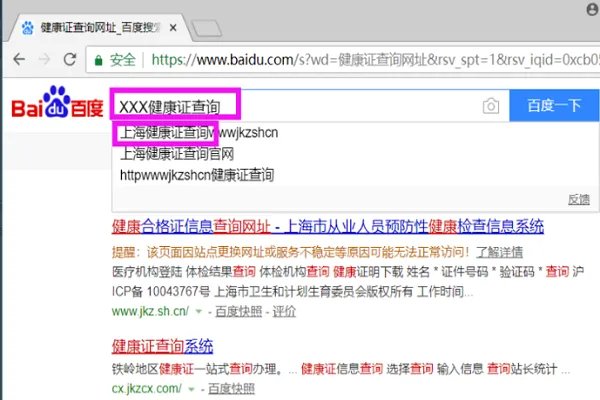Viewport: 600px width, 400px height.
Task: Open the 健康证查询系统 result link
Action: click(162, 346)
